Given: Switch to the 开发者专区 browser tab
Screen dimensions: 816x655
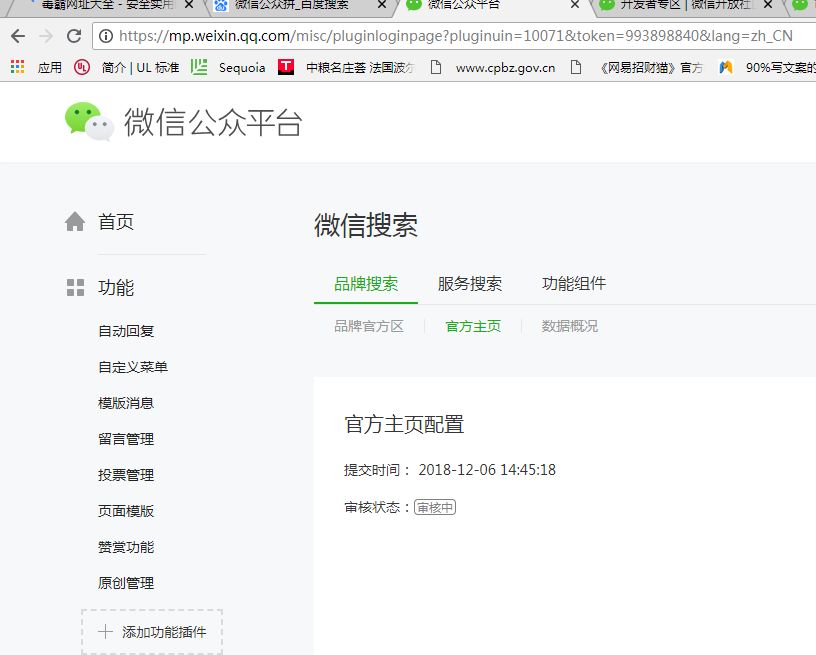Looking at the screenshot, I should coord(687,5).
